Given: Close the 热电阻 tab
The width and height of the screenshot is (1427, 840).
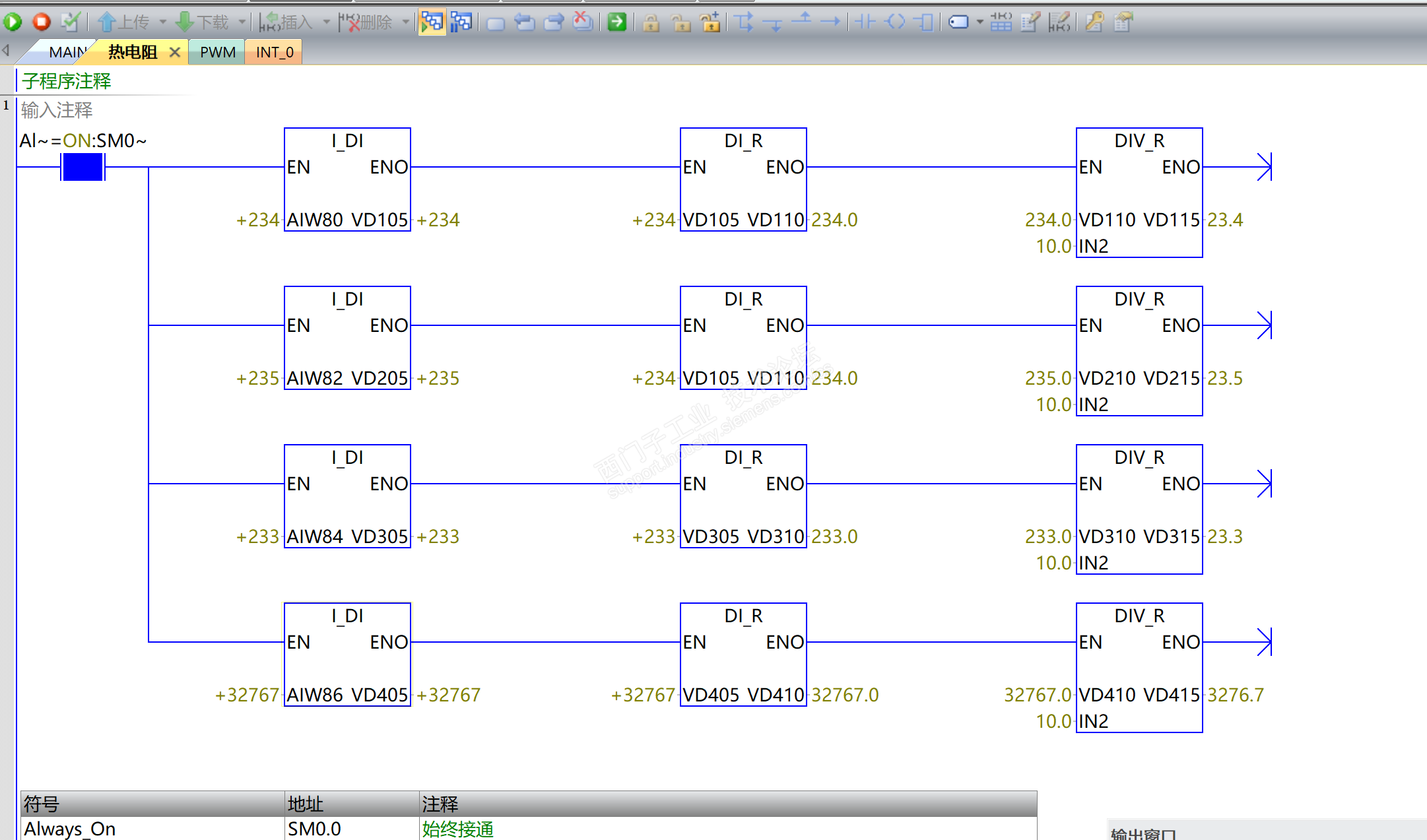Looking at the screenshot, I should click(x=175, y=52).
